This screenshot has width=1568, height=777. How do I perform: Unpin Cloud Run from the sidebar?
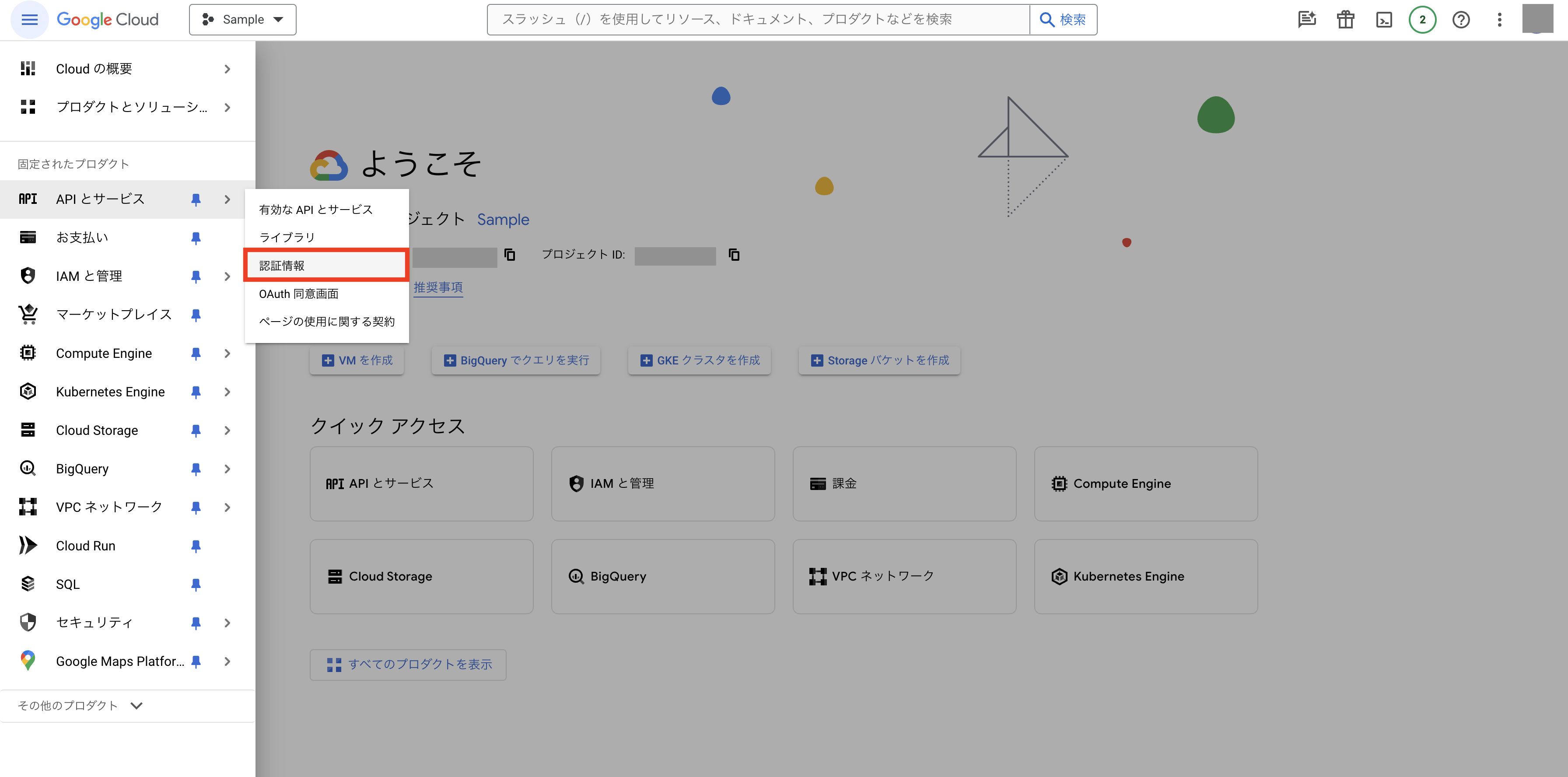(x=196, y=546)
